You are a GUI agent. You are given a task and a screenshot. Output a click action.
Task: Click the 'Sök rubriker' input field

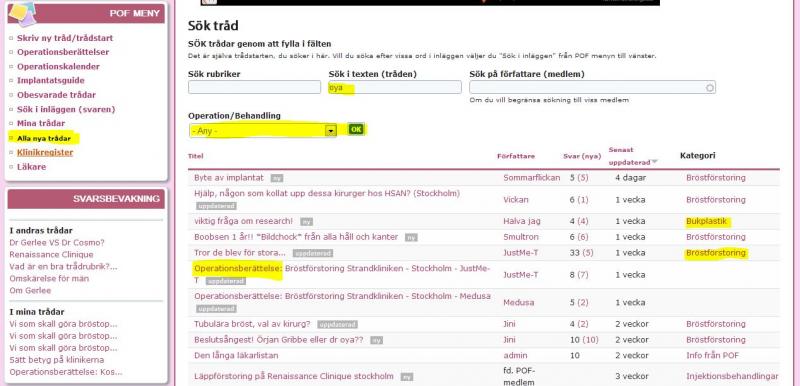click(254, 87)
